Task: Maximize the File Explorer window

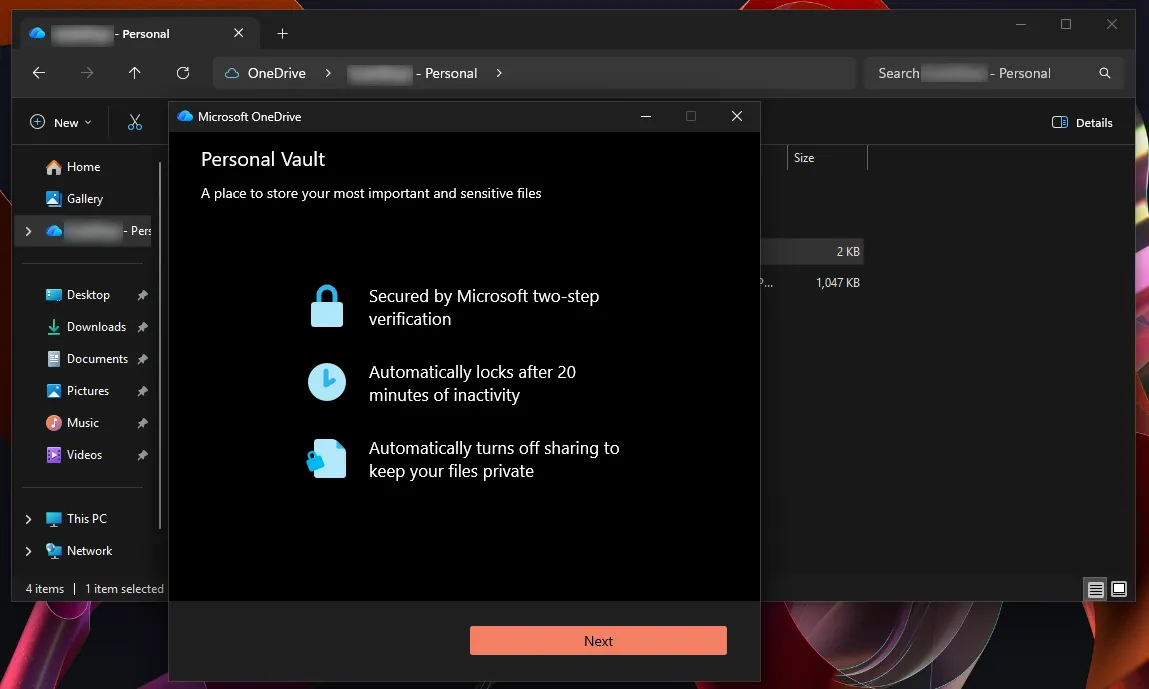Action: click(1066, 24)
